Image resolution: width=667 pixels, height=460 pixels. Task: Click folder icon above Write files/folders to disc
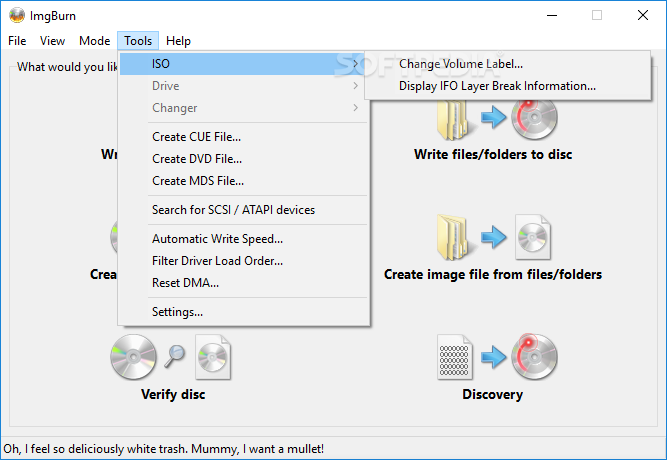[x=455, y=120]
